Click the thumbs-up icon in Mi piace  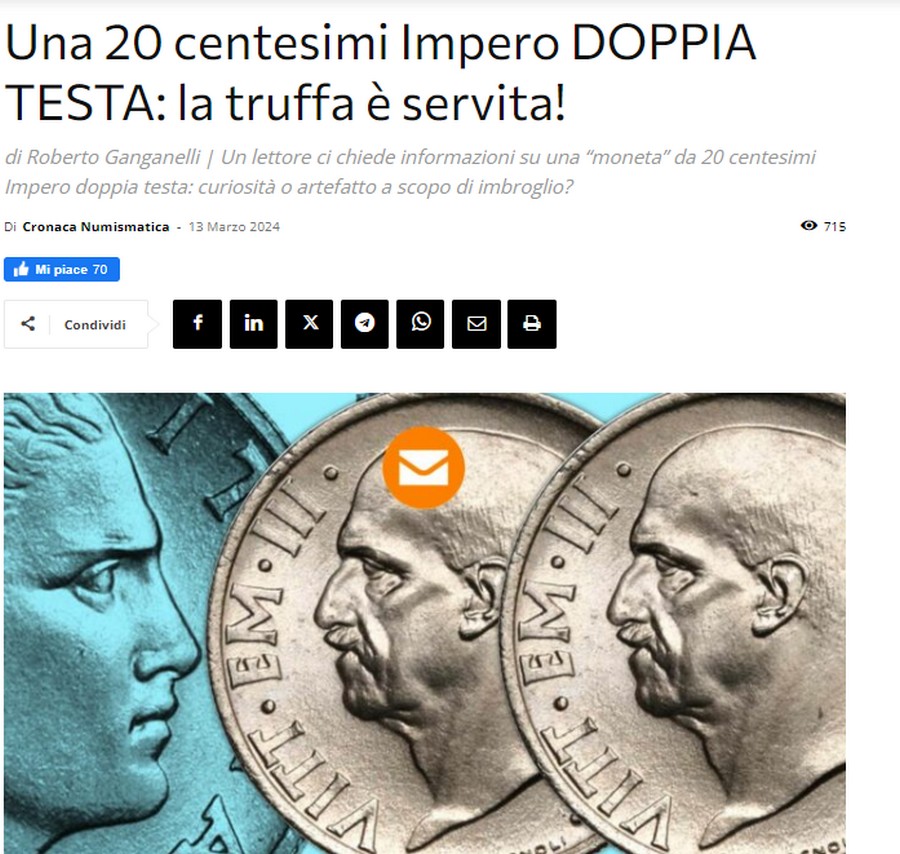pyautogui.click(x=21, y=269)
